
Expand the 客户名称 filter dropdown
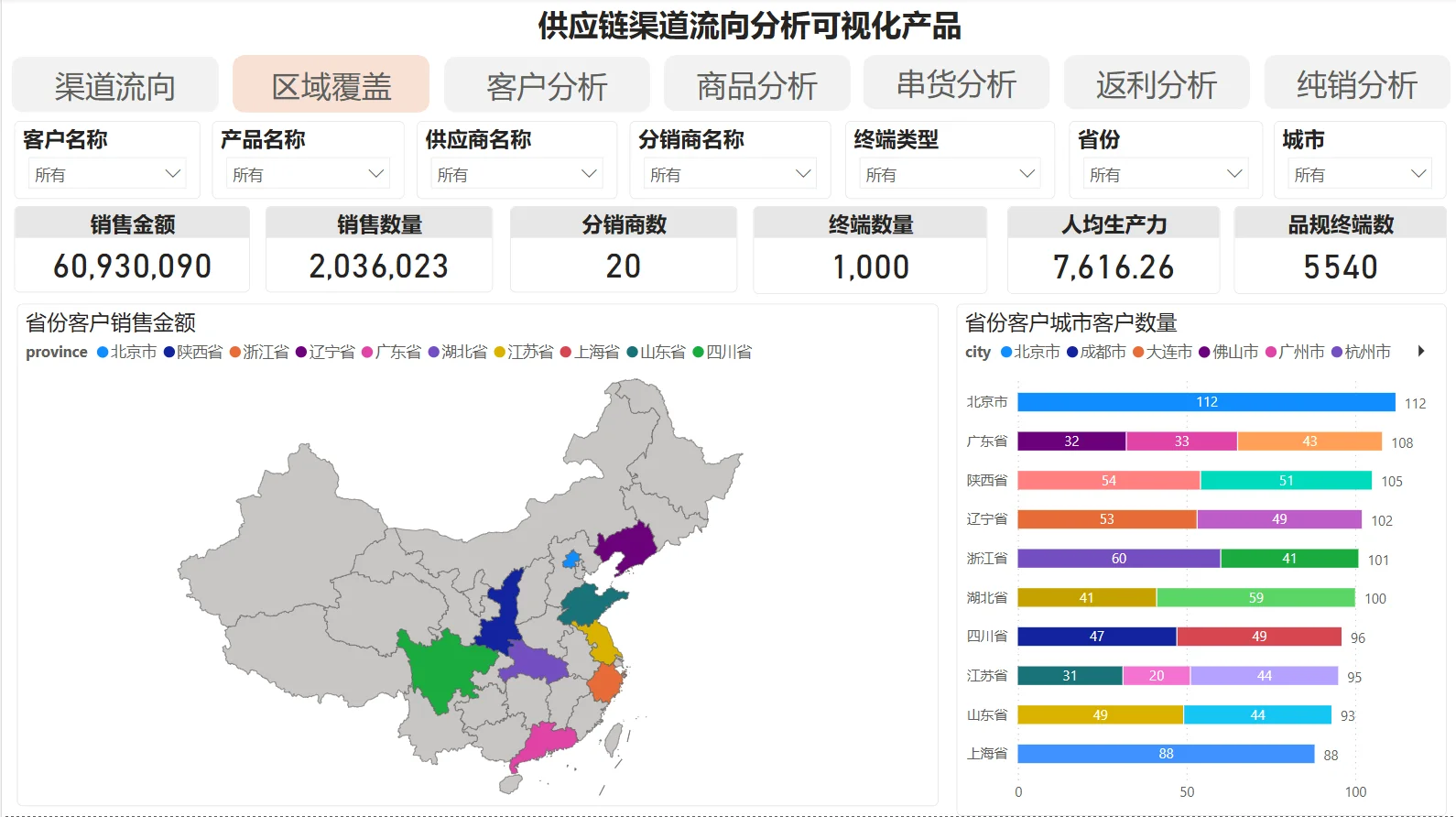[107, 173]
